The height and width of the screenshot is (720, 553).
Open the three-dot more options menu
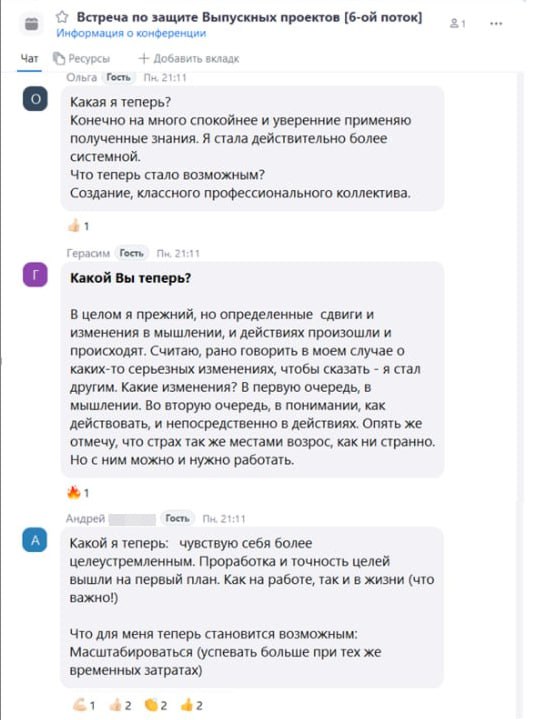coord(496,23)
